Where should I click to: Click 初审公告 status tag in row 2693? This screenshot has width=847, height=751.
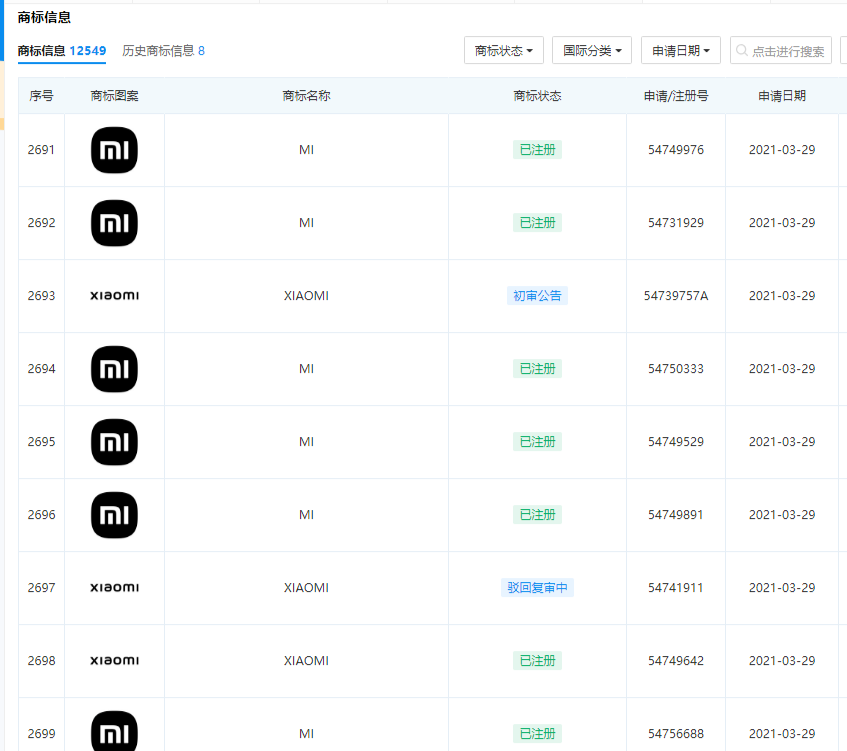click(x=537, y=296)
